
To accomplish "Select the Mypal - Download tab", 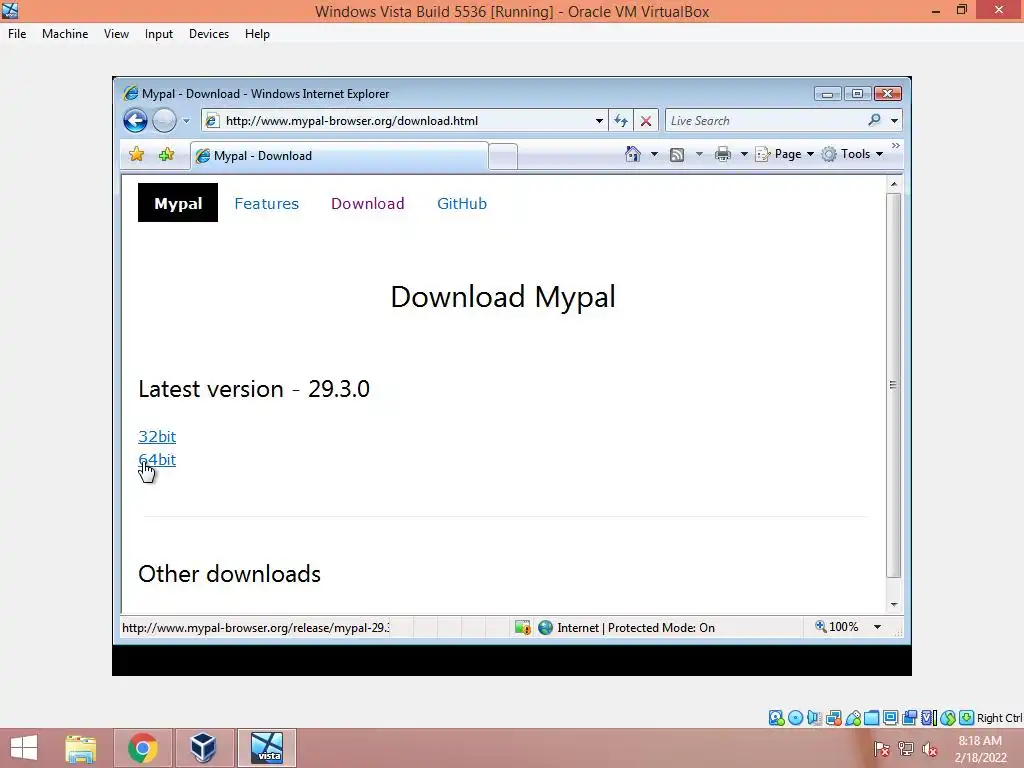I will coord(339,156).
